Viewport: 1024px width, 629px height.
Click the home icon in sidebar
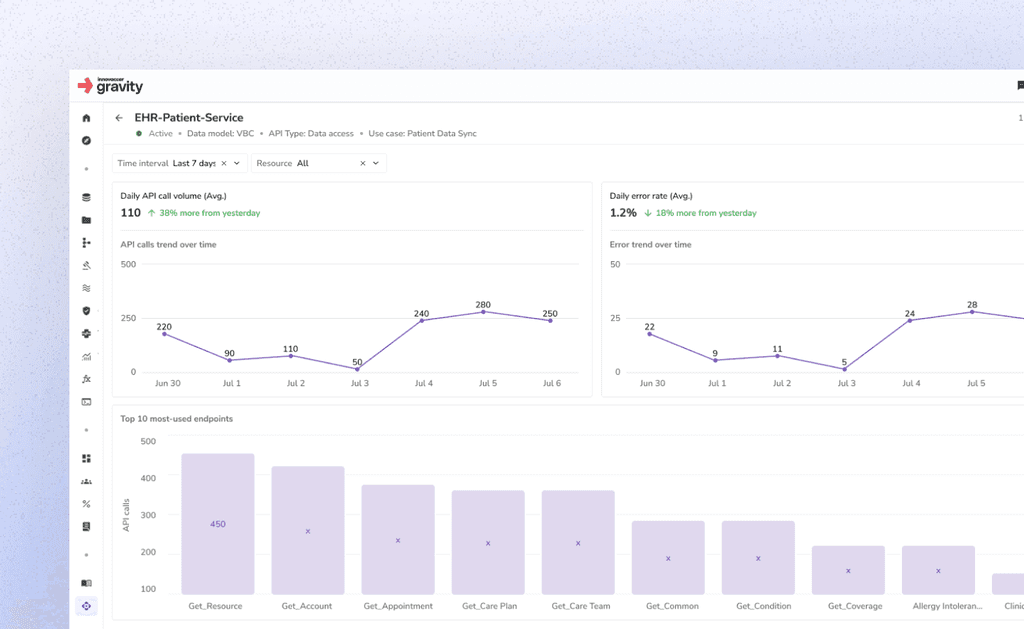(x=86, y=118)
